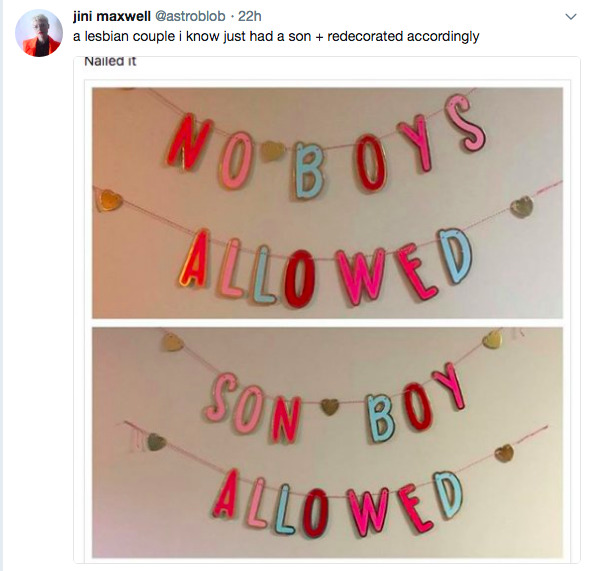This screenshot has height=571, width=591.
Task: Click gold heart between SON and BOY
Action: (329, 407)
